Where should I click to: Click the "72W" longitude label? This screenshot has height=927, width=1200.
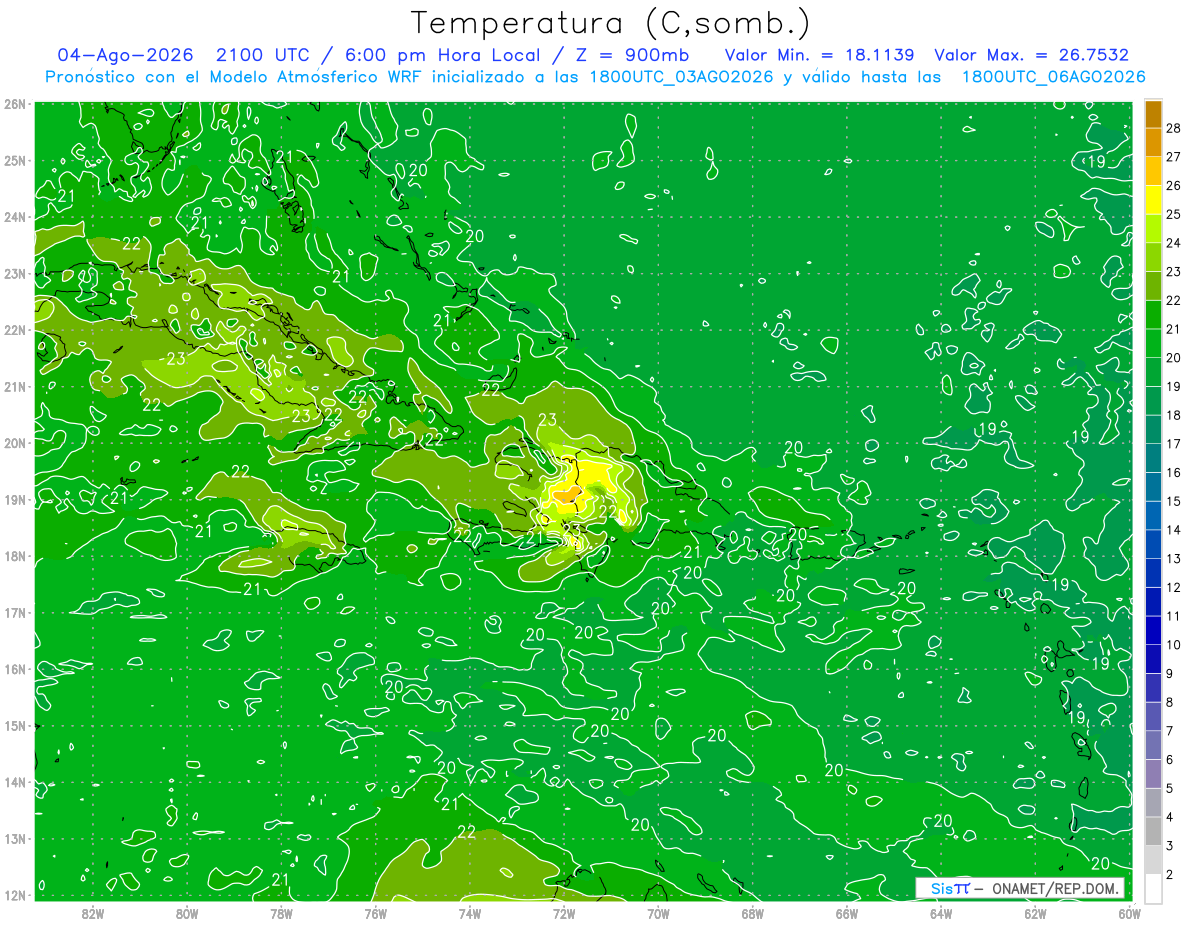[x=563, y=912]
